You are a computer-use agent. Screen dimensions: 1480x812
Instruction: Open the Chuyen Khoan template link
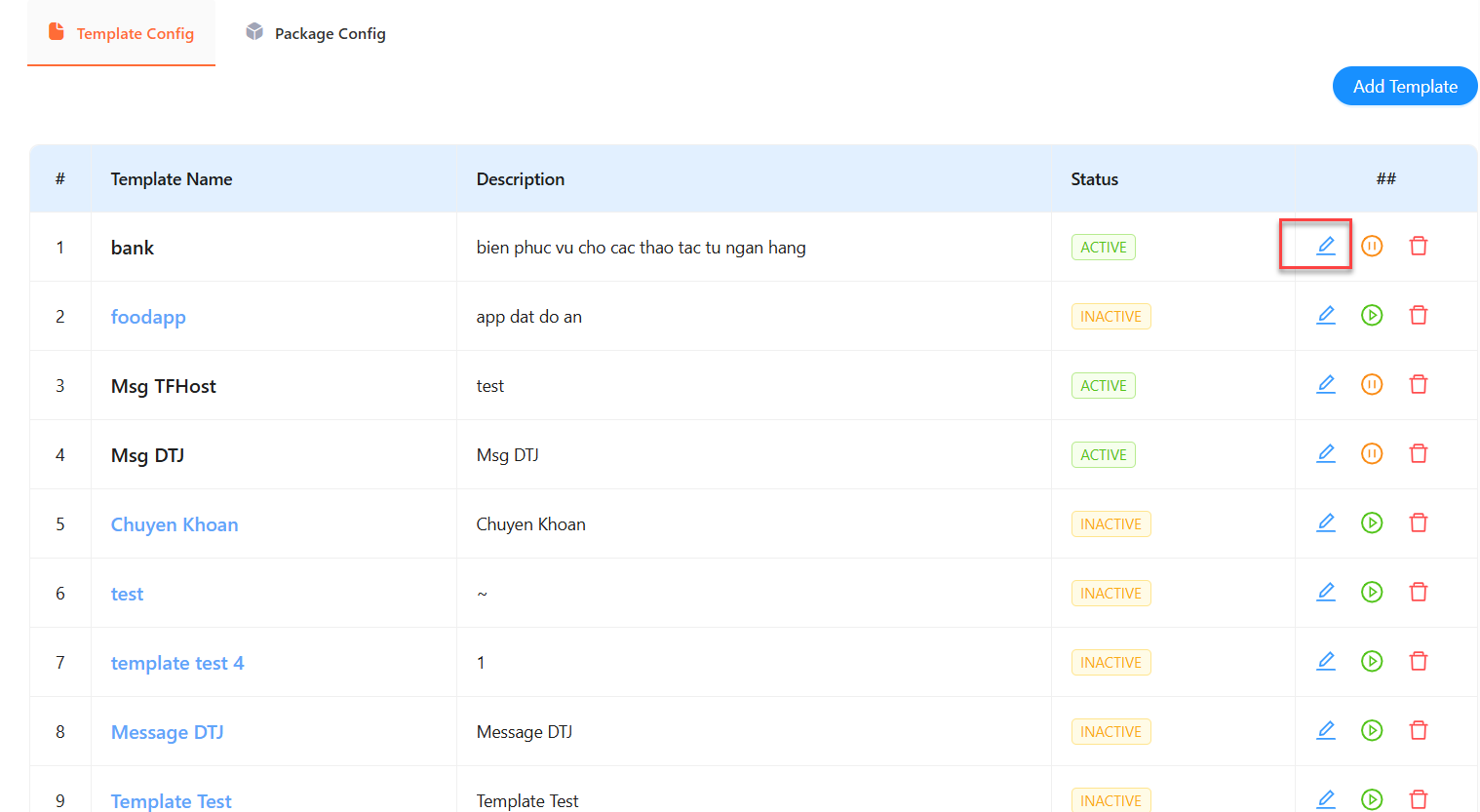[x=174, y=523]
